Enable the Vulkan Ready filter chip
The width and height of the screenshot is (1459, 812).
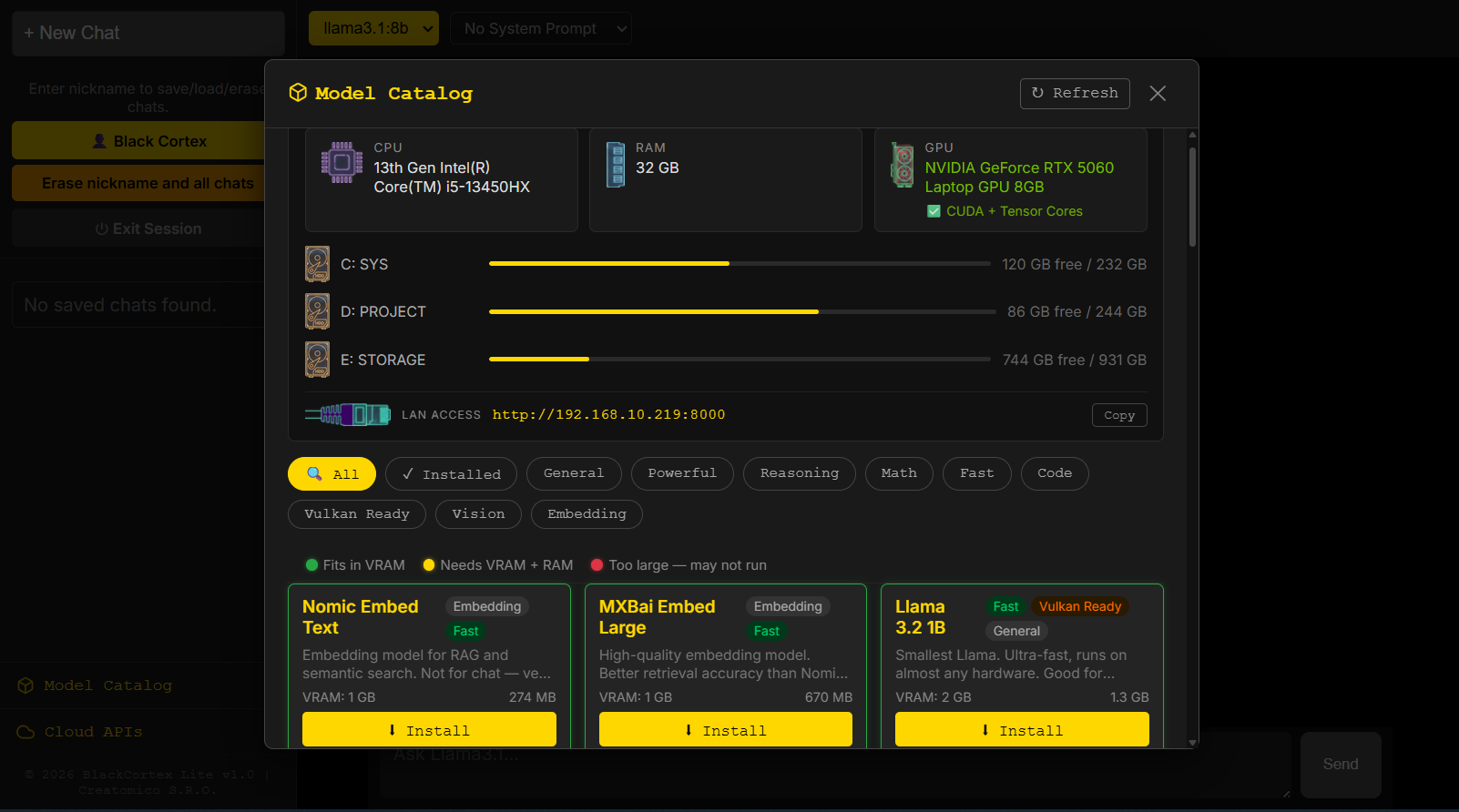click(356, 514)
